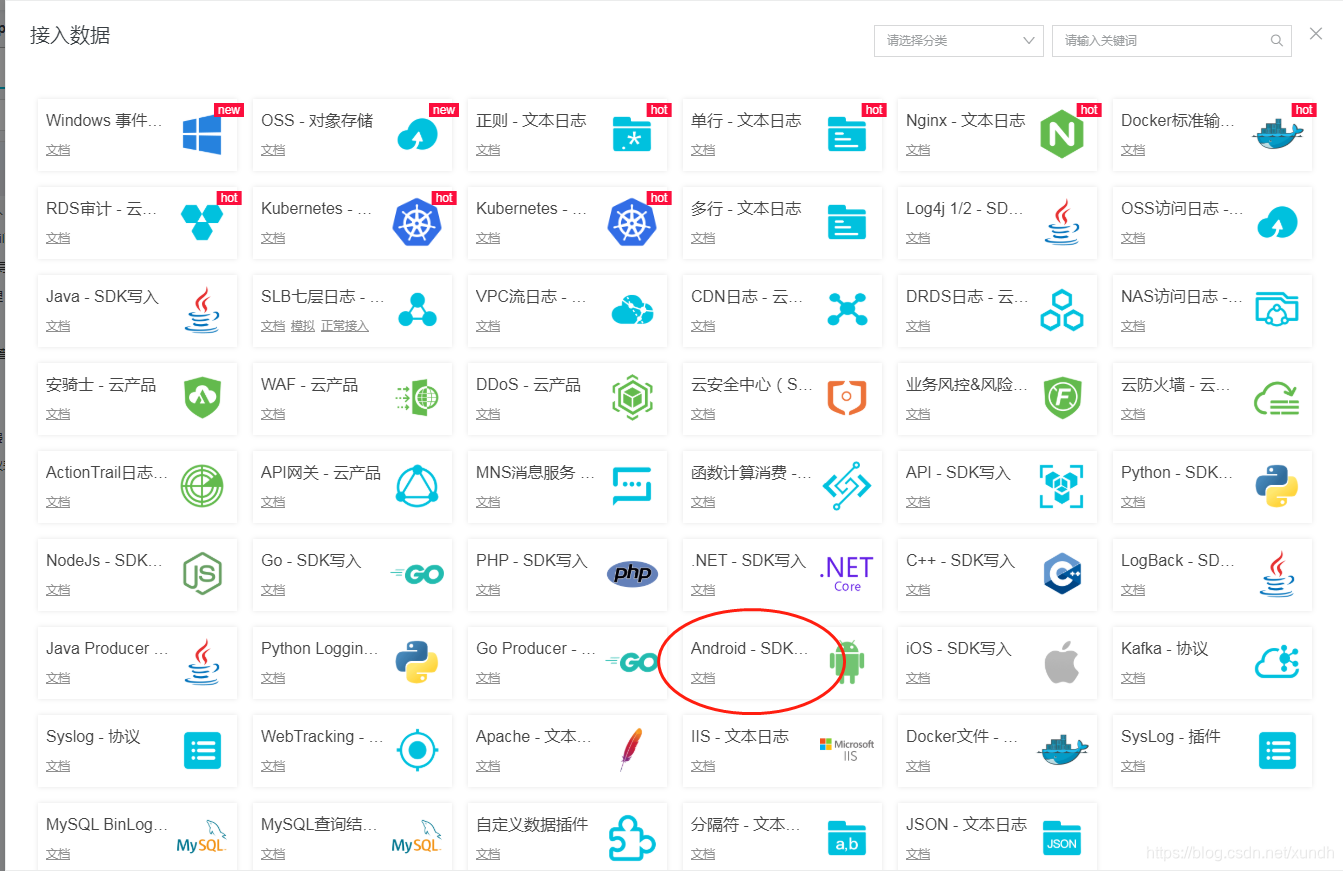
Task: Choose the Nginx hexagon logo icon
Action: 1062,134
